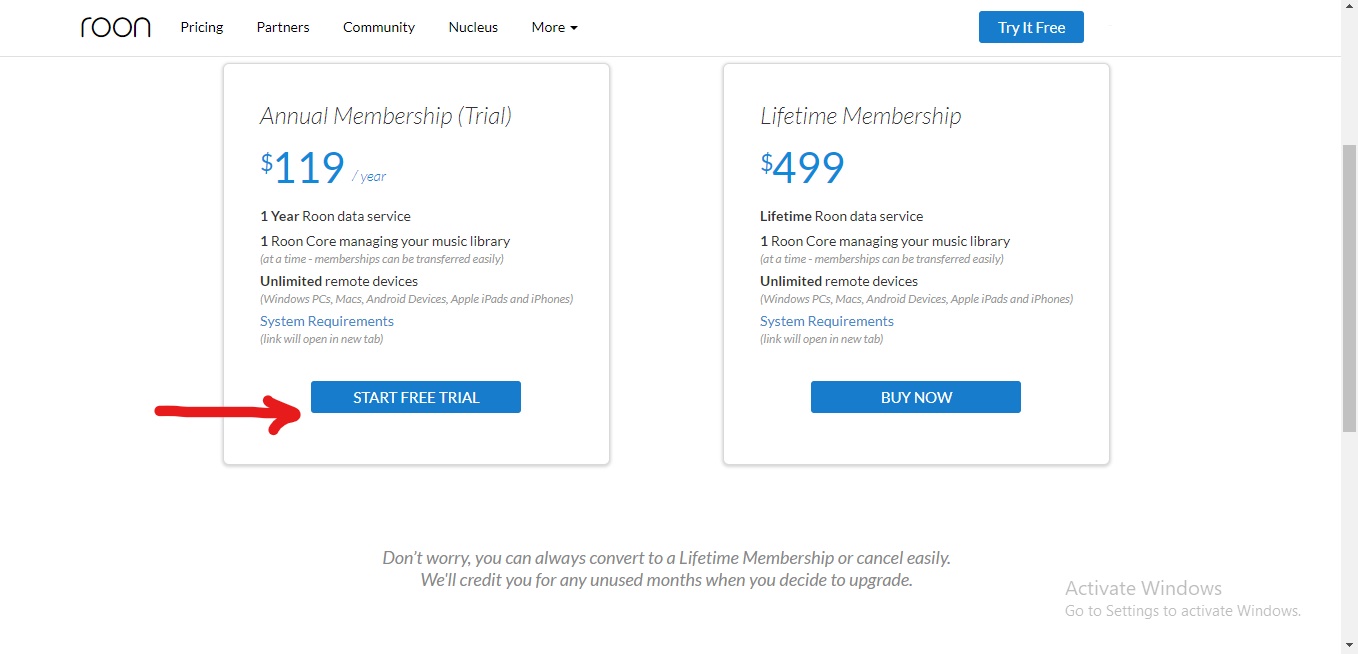The image size is (1358, 654).
Task: Click the $499 lifetime price
Action: 803,168
